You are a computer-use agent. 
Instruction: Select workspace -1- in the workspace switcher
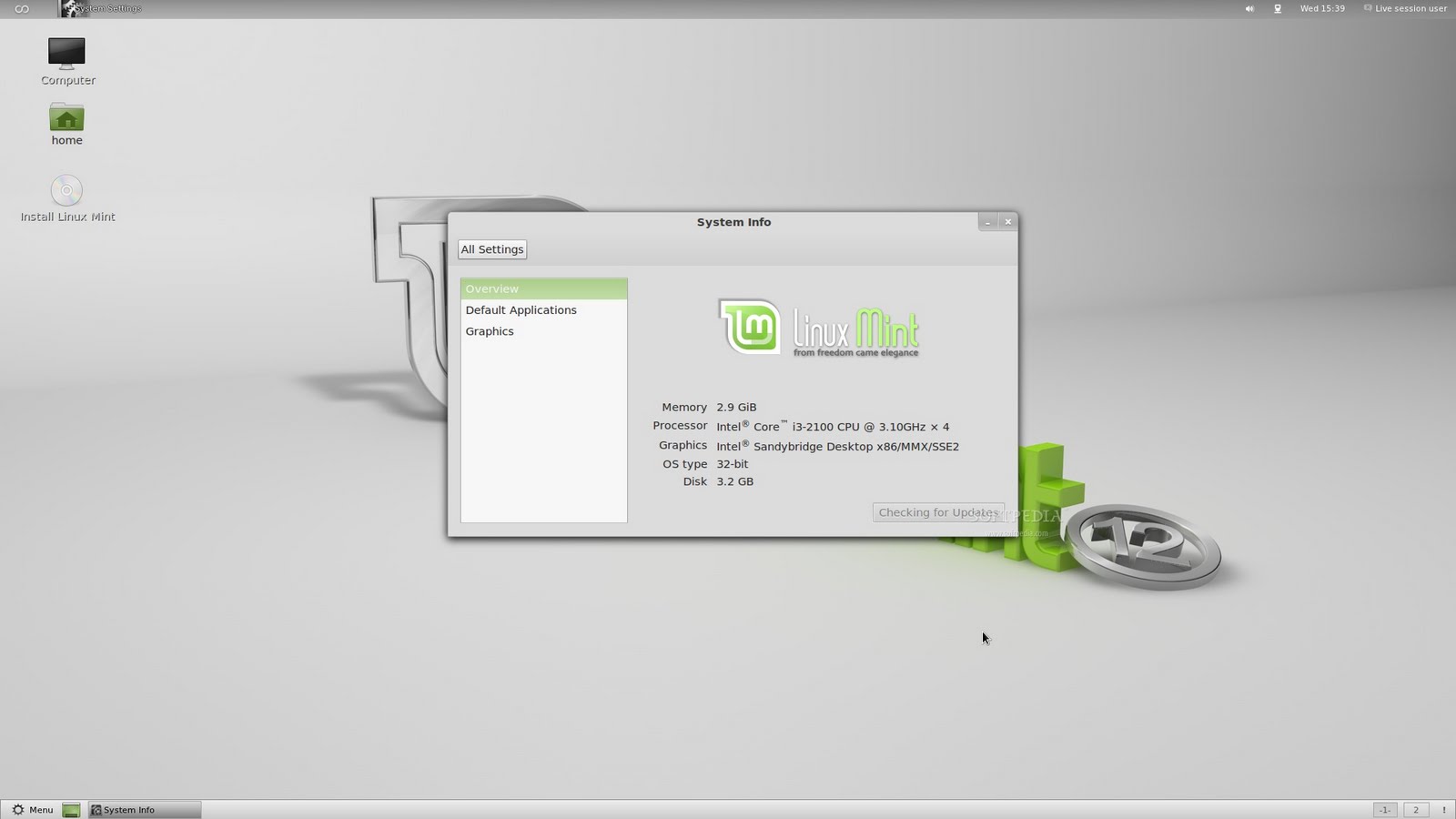pos(1384,809)
